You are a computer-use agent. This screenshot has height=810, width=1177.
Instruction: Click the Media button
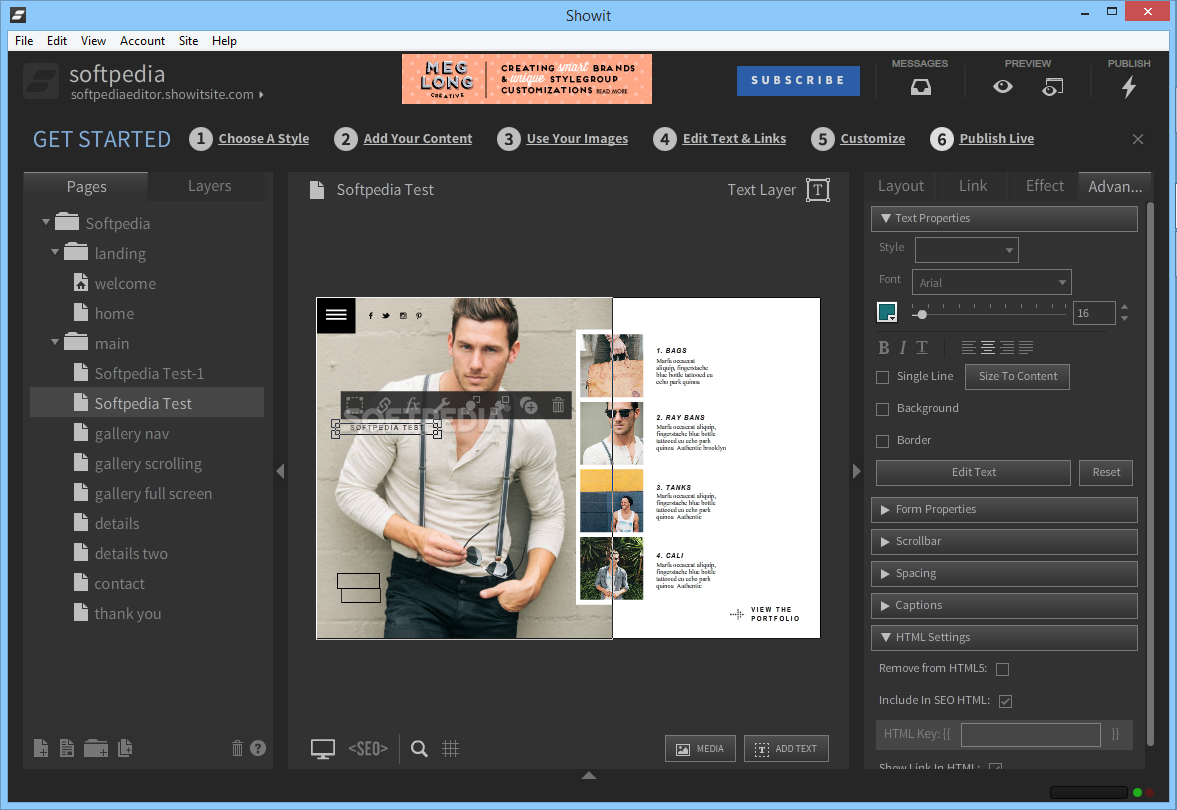(700, 748)
